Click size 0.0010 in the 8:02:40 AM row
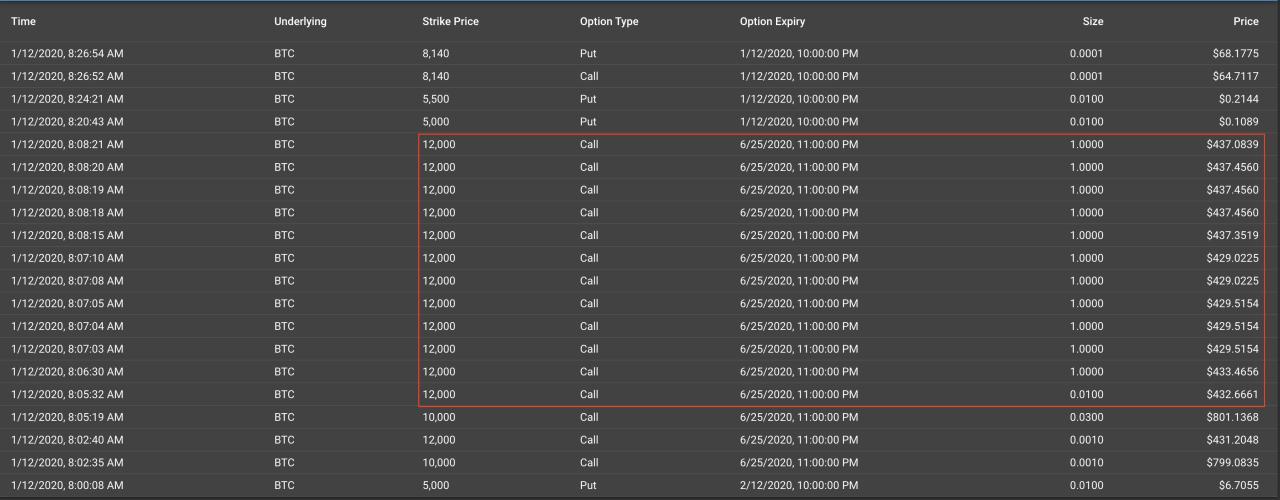Image resolution: width=1280 pixels, height=500 pixels. tap(1087, 440)
